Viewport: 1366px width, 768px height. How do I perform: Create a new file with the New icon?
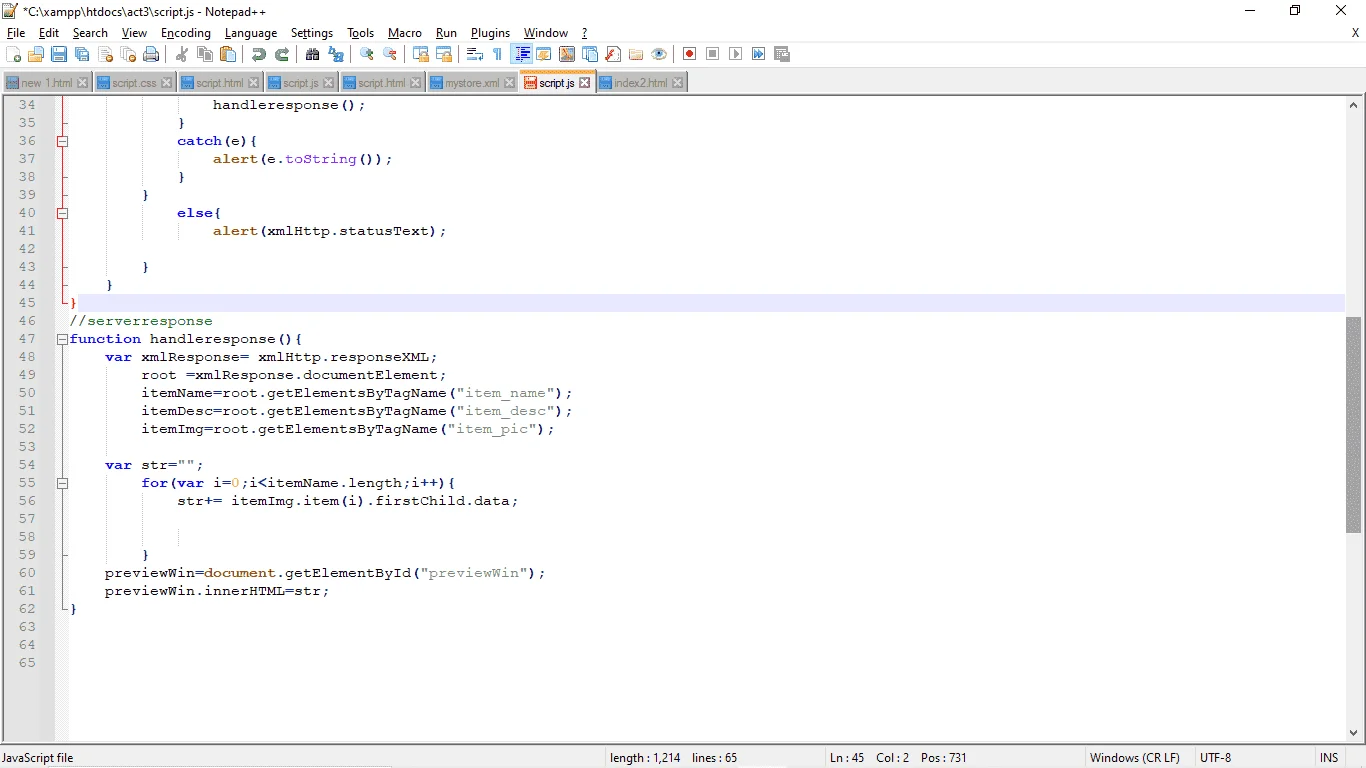pos(13,54)
